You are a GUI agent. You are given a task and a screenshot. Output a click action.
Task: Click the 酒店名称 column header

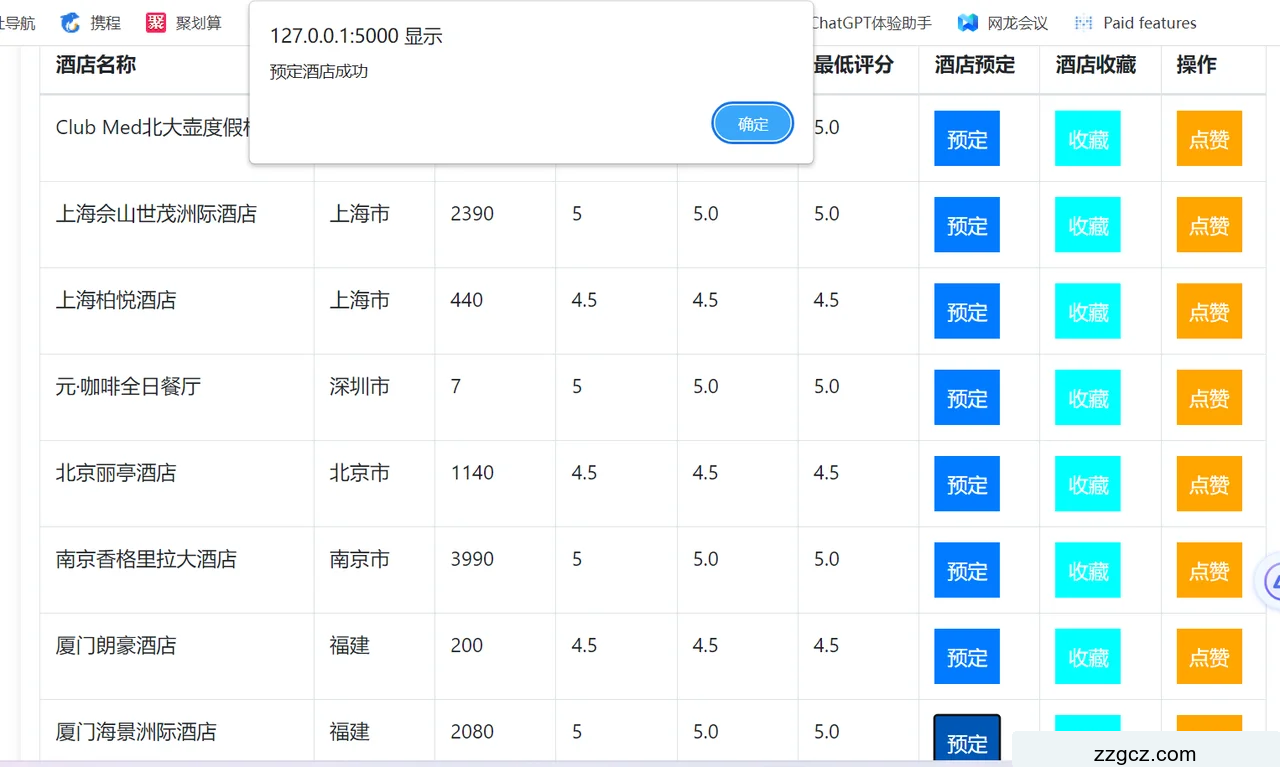[x=96, y=65]
